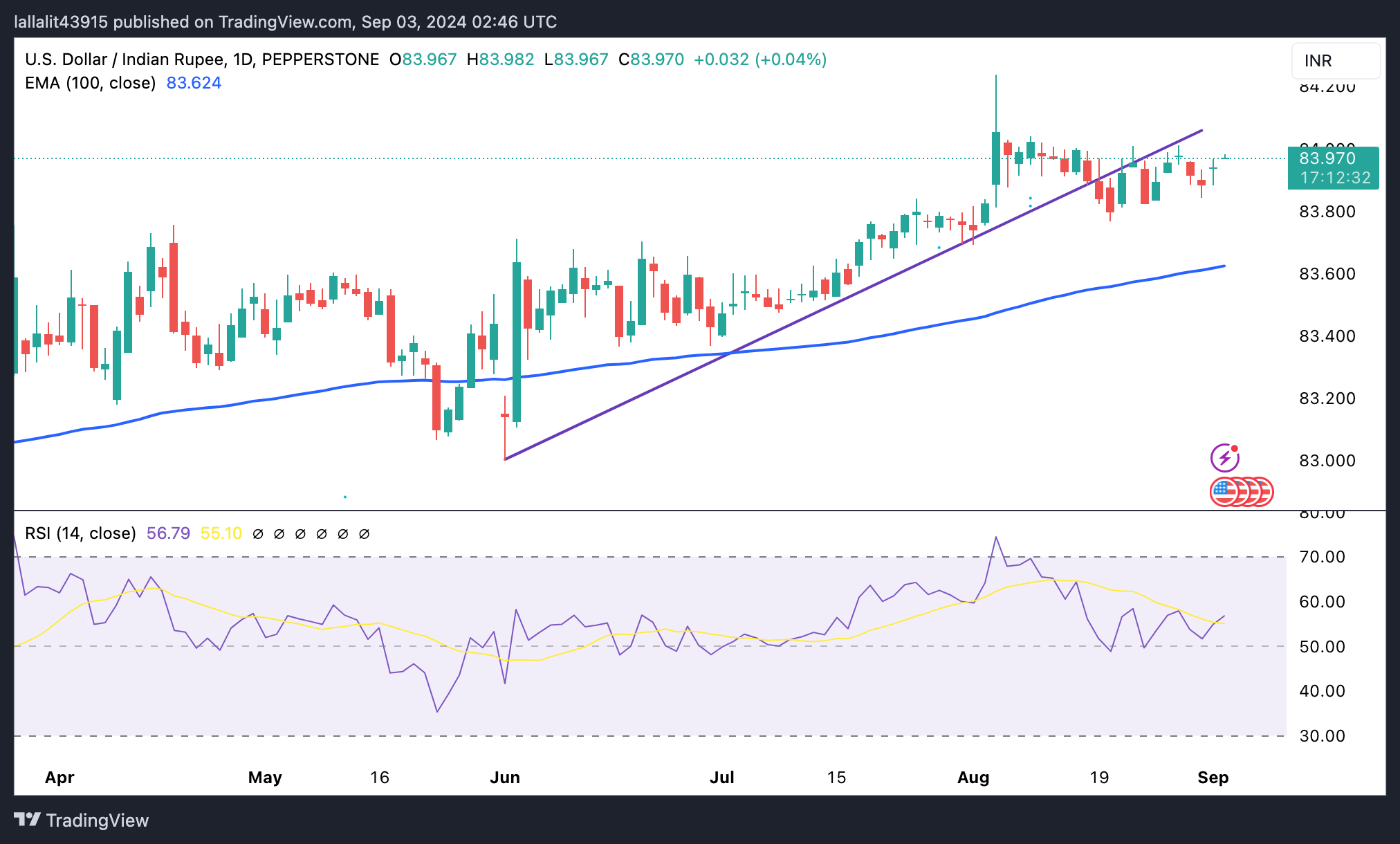The height and width of the screenshot is (844, 1400).
Task: Click the yellow RSI average value 55.10
Action: [221, 533]
